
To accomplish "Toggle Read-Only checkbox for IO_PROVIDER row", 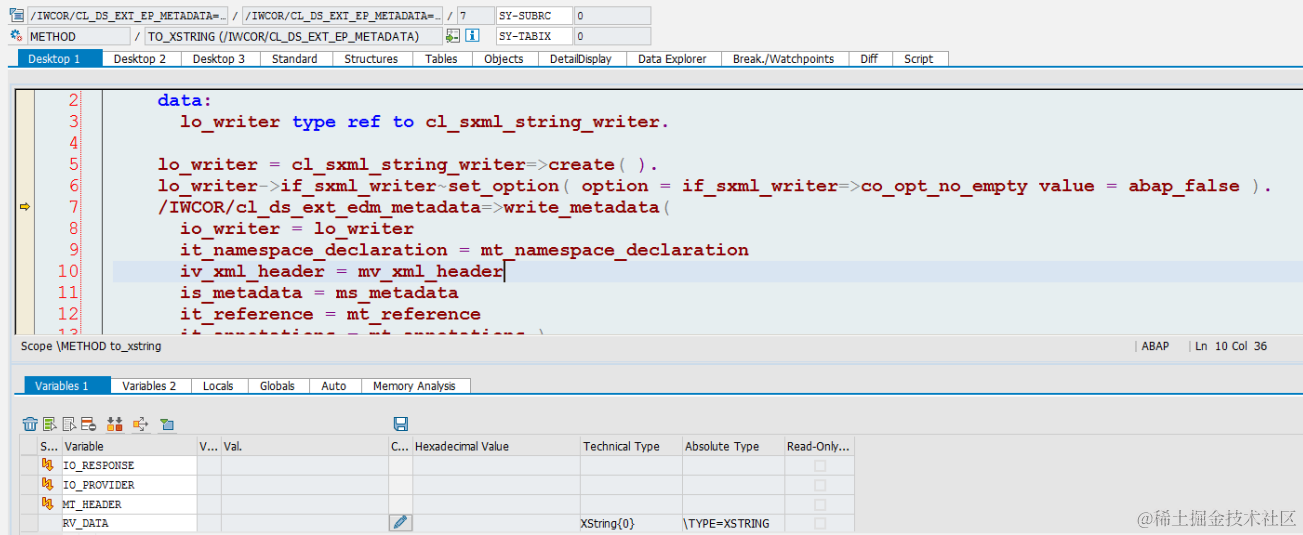I will pyautogui.click(x=820, y=485).
